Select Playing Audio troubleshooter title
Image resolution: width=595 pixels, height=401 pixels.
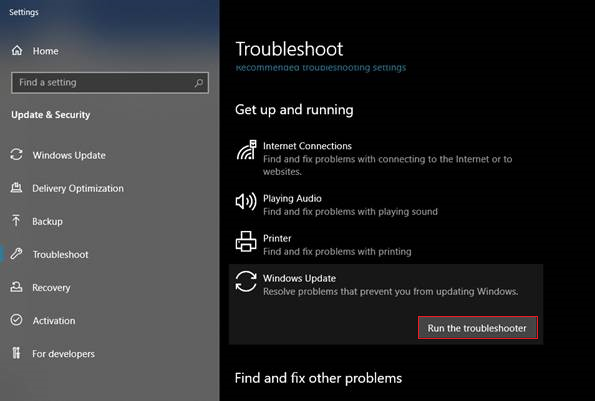[x=292, y=198]
